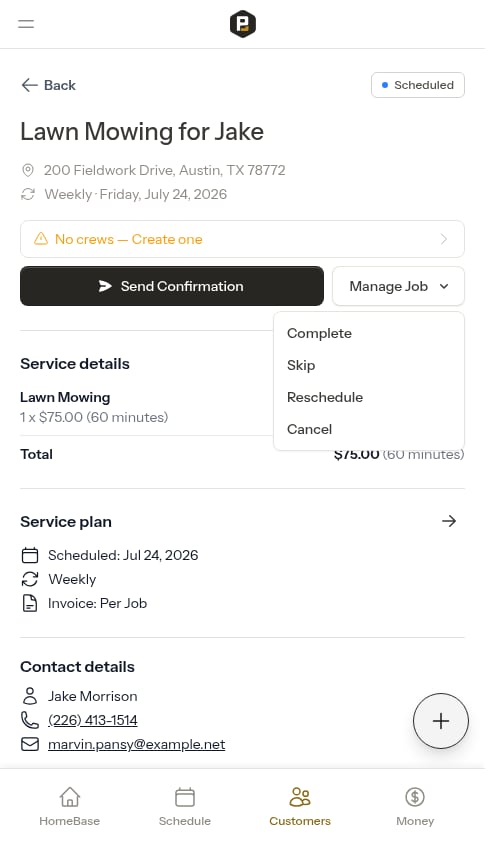Collapse the Manage Job dropdown
The image size is (500, 845).
(398, 286)
